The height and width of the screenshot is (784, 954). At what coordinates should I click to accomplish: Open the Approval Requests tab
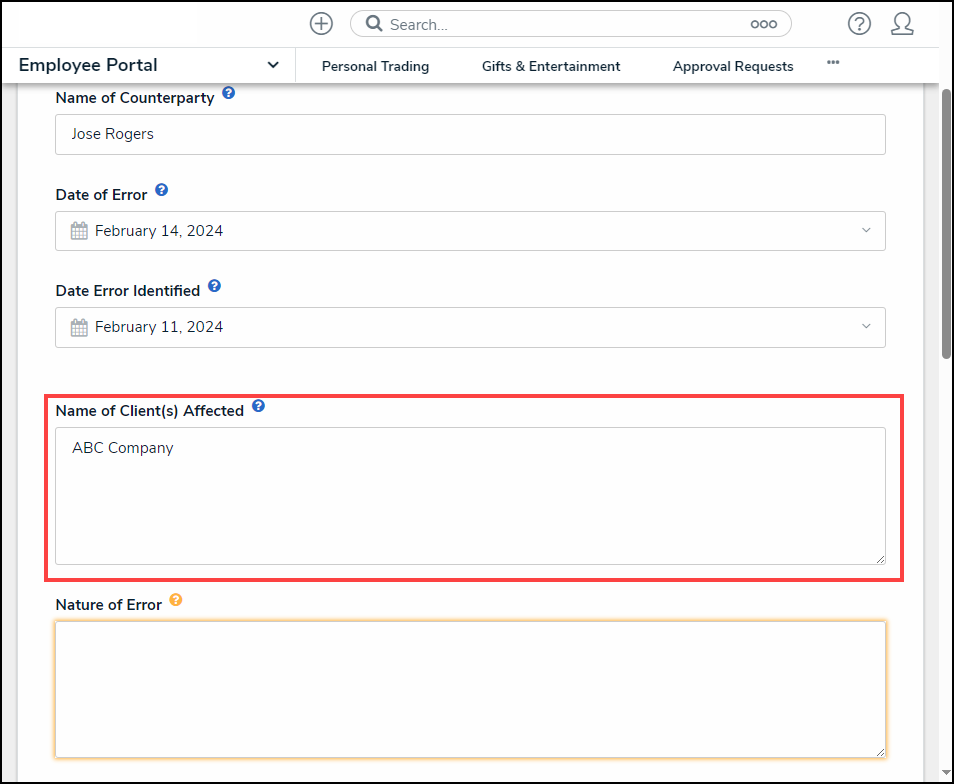733,66
